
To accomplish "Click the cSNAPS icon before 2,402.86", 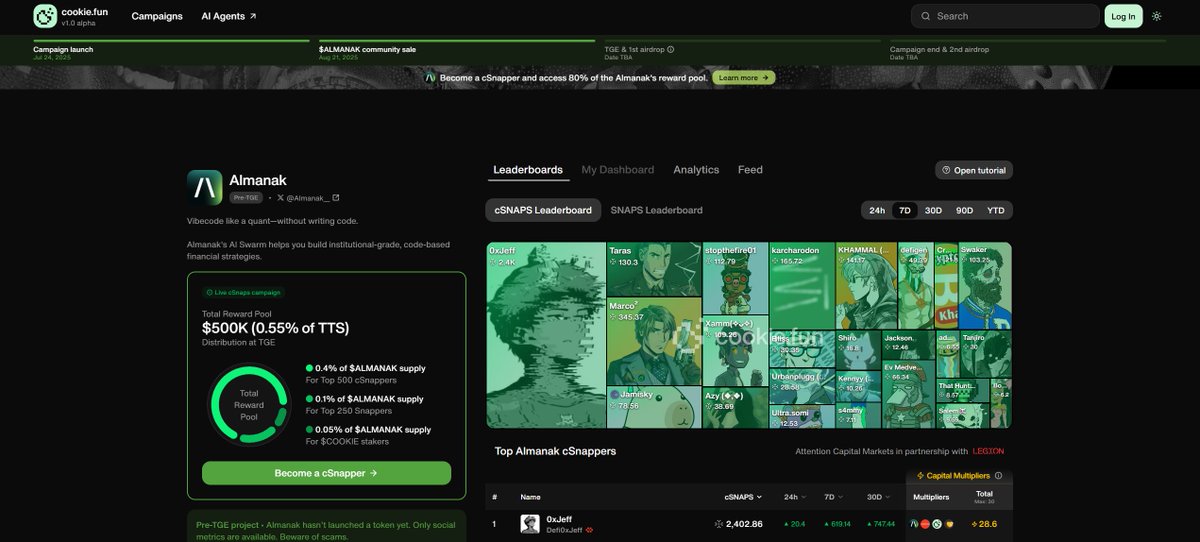I will click(x=719, y=524).
